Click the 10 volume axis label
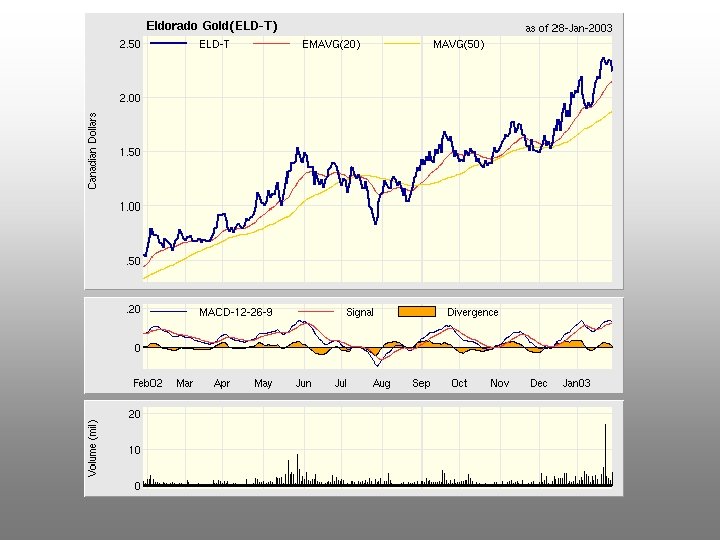Viewport: 720px width, 540px height. [x=135, y=450]
